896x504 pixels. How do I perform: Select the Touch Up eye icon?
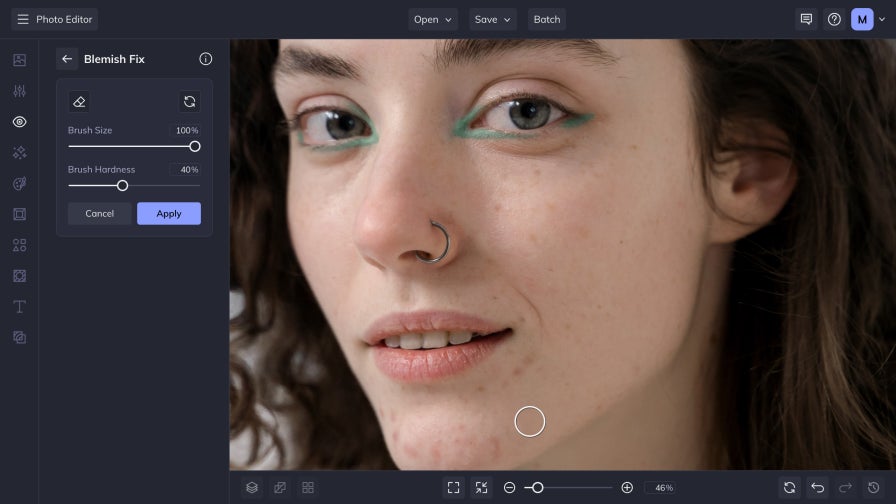[x=19, y=122]
